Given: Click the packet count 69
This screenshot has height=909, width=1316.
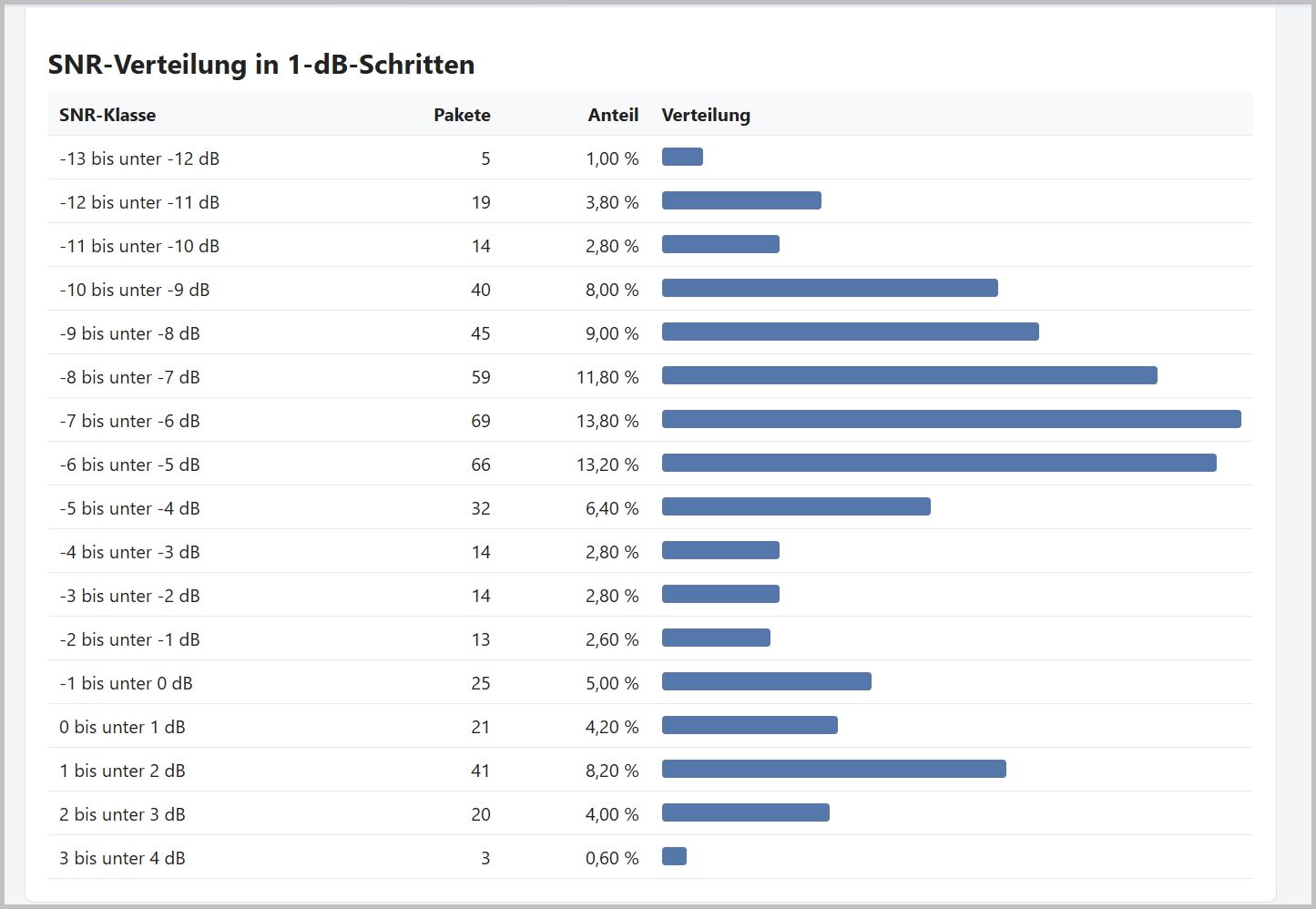Looking at the screenshot, I should [x=481, y=421].
